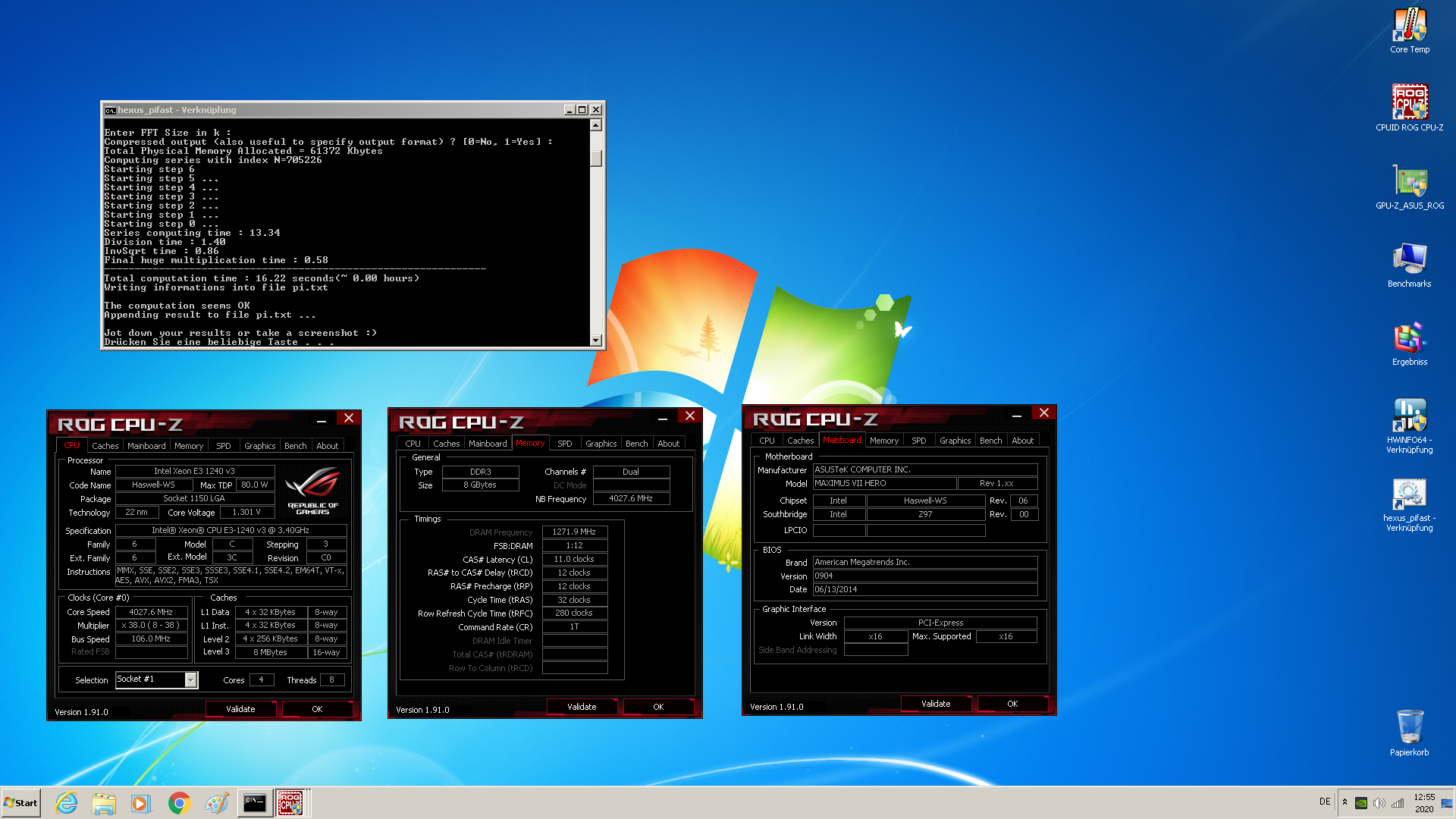Open Bench tab in CPU window

click(x=296, y=446)
